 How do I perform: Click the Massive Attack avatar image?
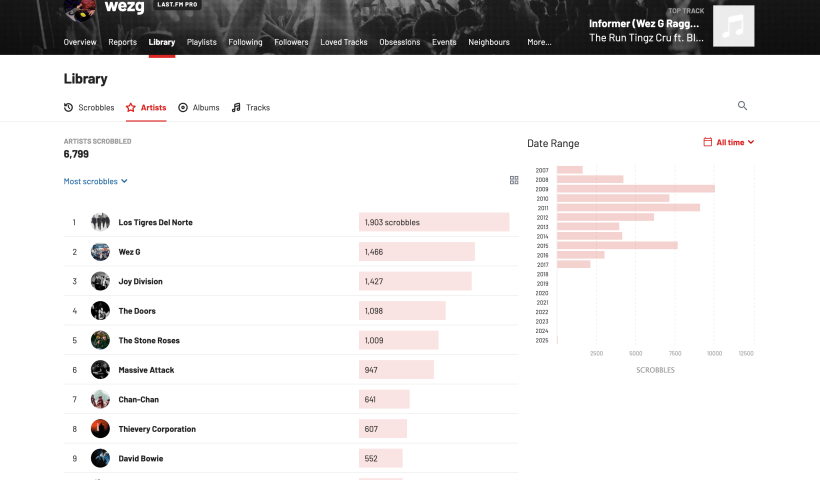point(100,370)
